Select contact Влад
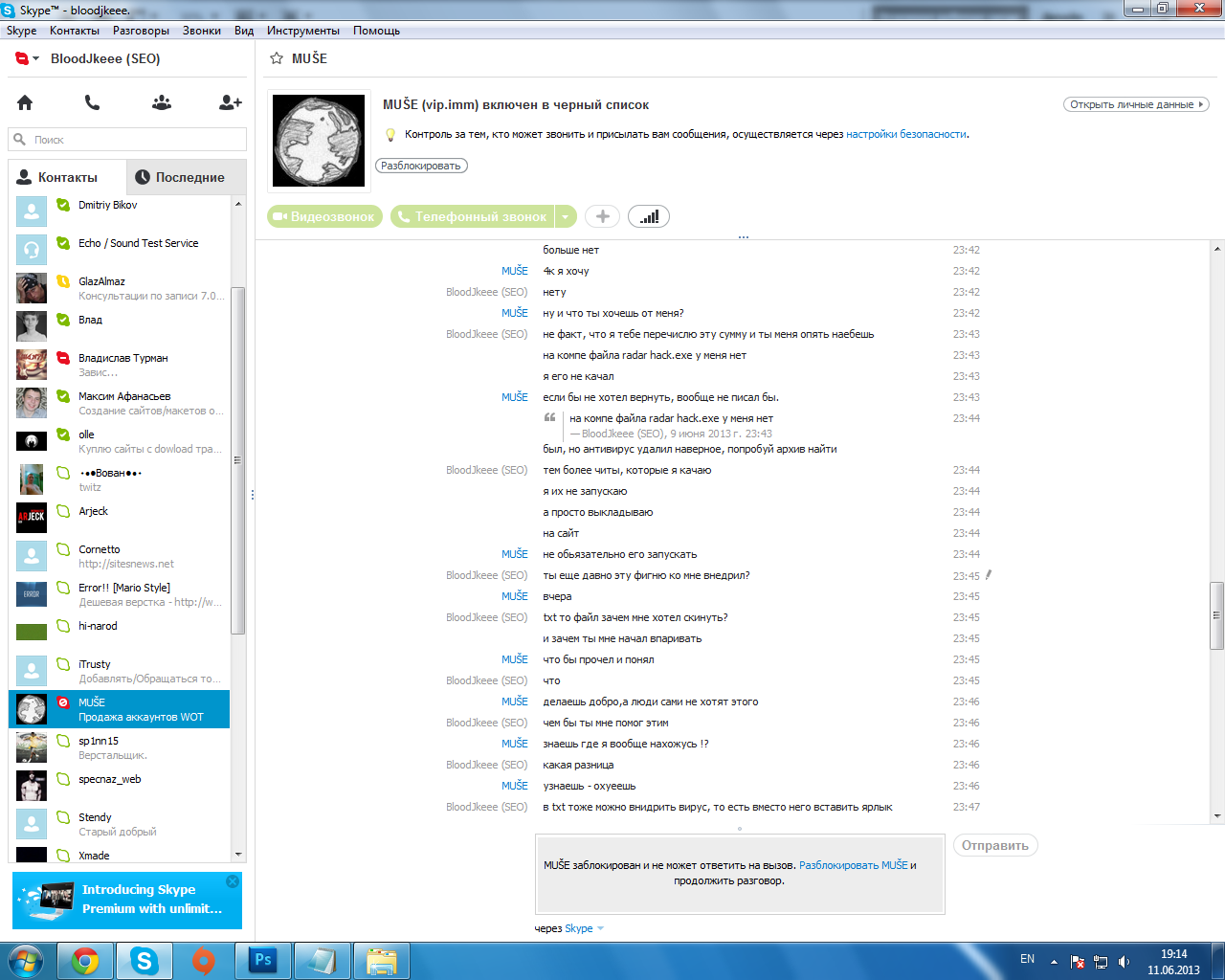Image resolution: width=1225 pixels, height=980 pixels. click(120, 326)
